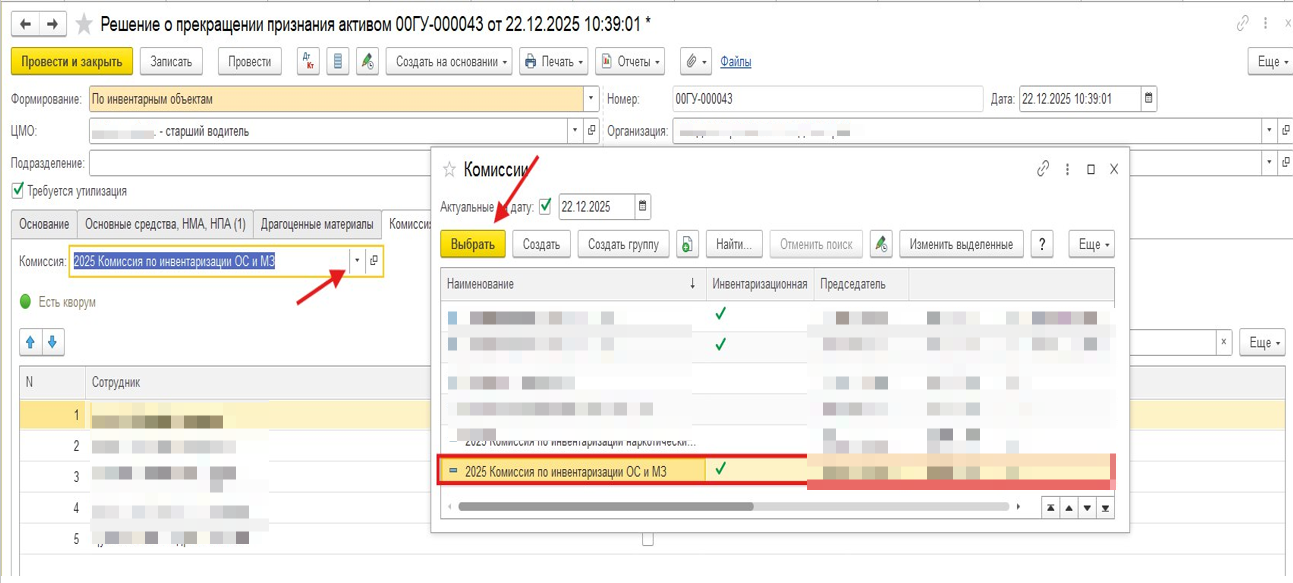Move one row up in the Комиссии list
This screenshot has width=1293, height=583.
coord(1069,508)
